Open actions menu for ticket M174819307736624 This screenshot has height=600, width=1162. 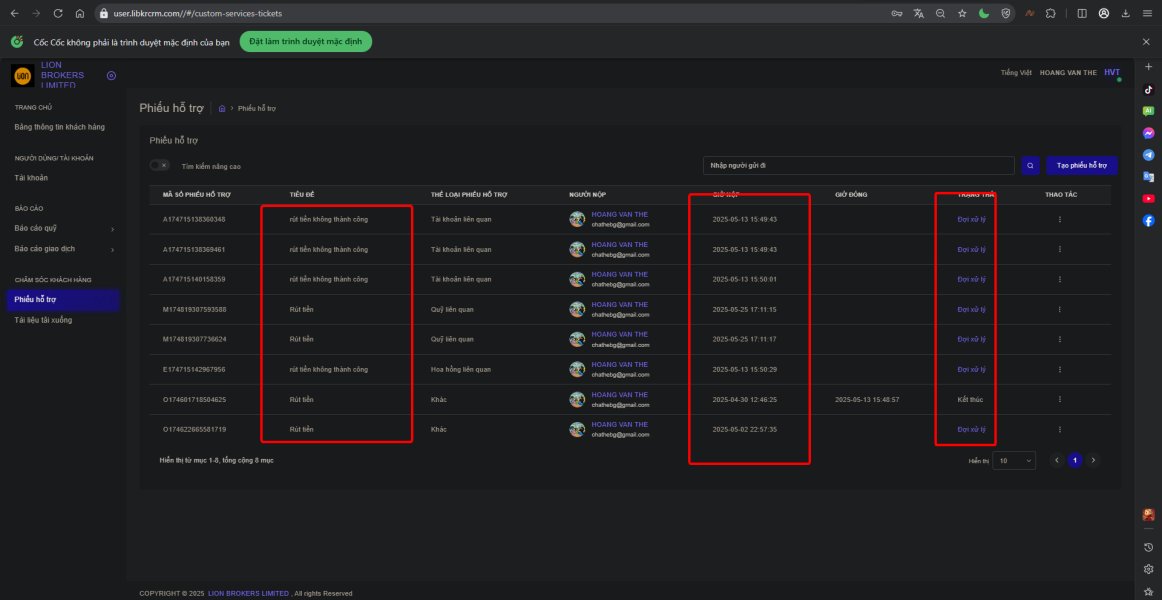pos(1060,339)
